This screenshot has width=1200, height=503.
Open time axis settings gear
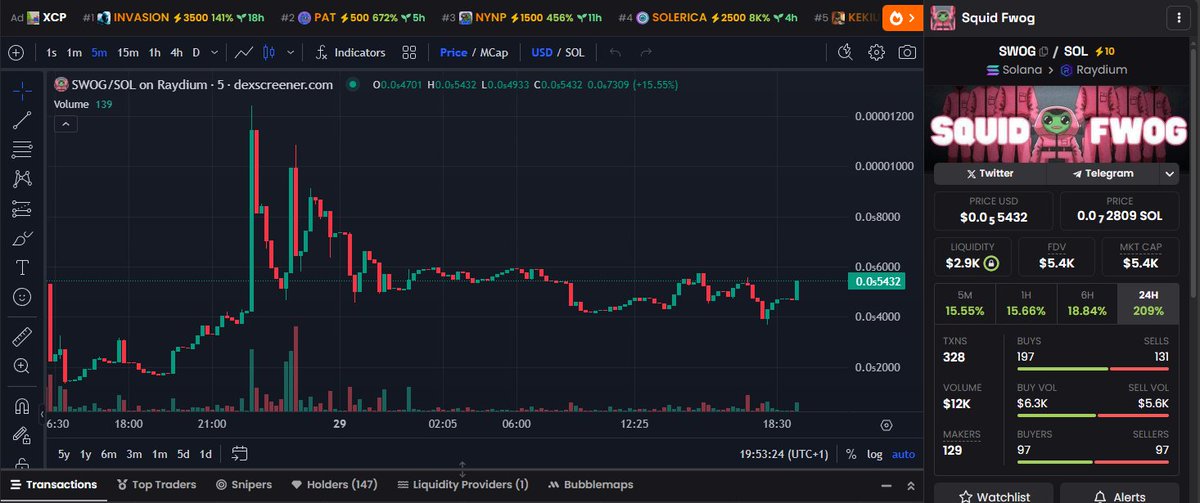coord(886,425)
